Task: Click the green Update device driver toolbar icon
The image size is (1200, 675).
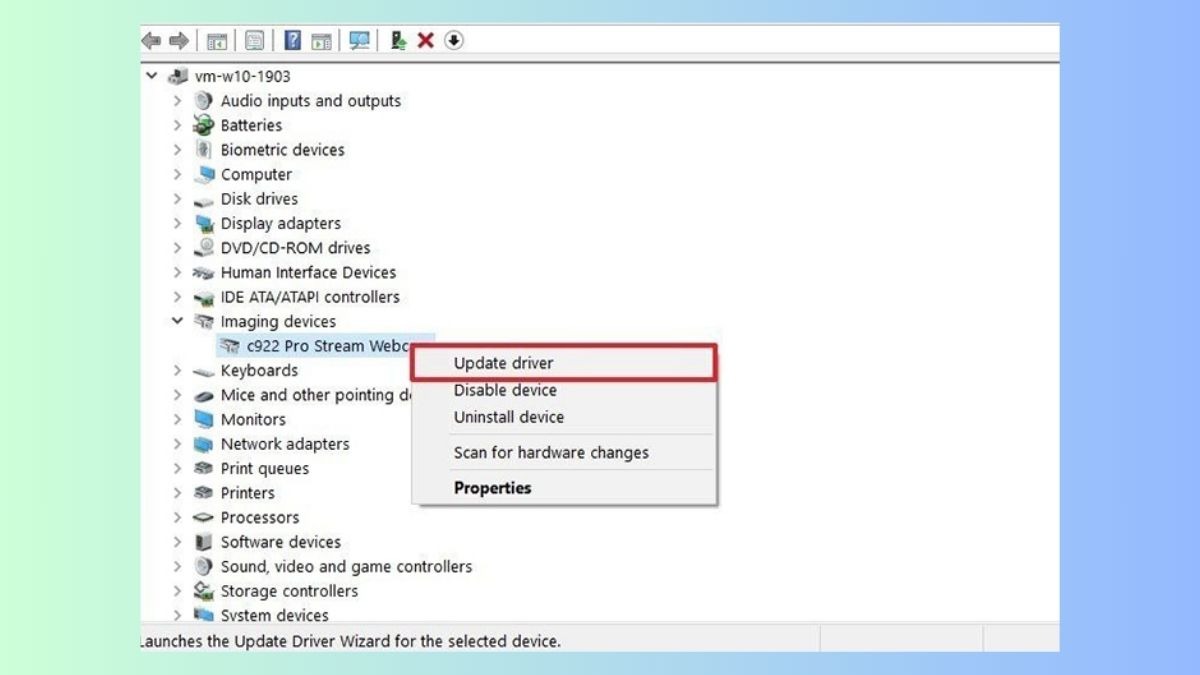Action: (398, 40)
